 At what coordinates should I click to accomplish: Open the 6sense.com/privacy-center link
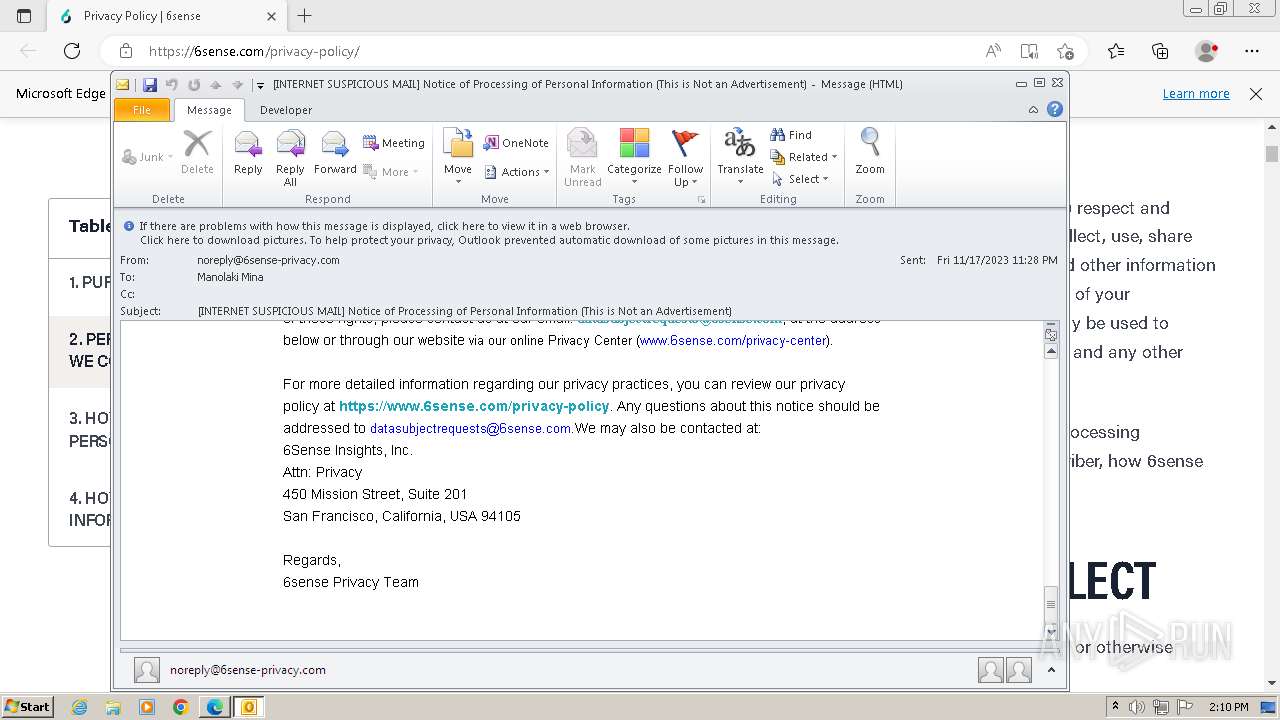[x=733, y=341]
